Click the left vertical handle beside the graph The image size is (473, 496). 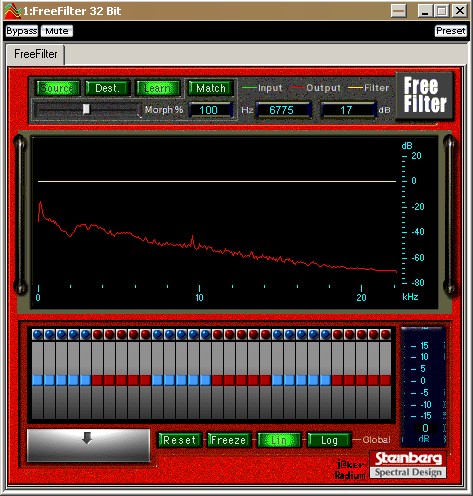point(20,215)
